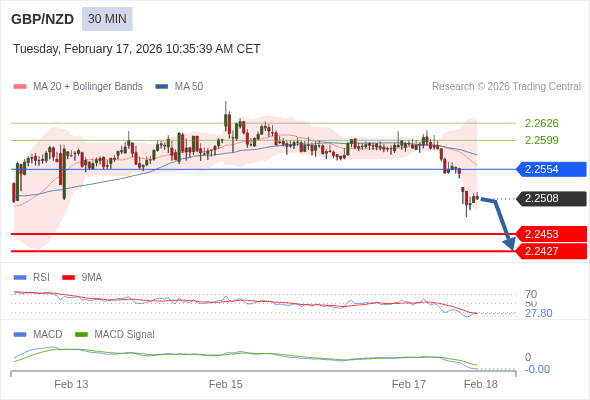590x400 pixels.
Task: Click the MA 50 blue legend swatch
Action: pos(162,87)
